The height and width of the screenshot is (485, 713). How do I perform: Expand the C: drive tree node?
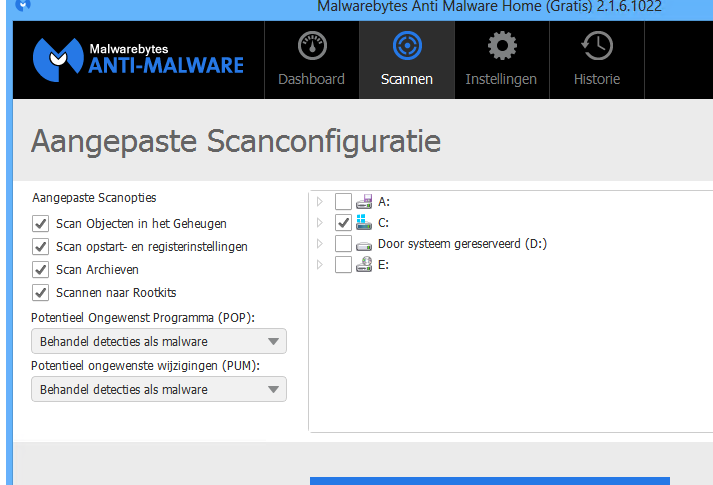pyautogui.click(x=320, y=223)
